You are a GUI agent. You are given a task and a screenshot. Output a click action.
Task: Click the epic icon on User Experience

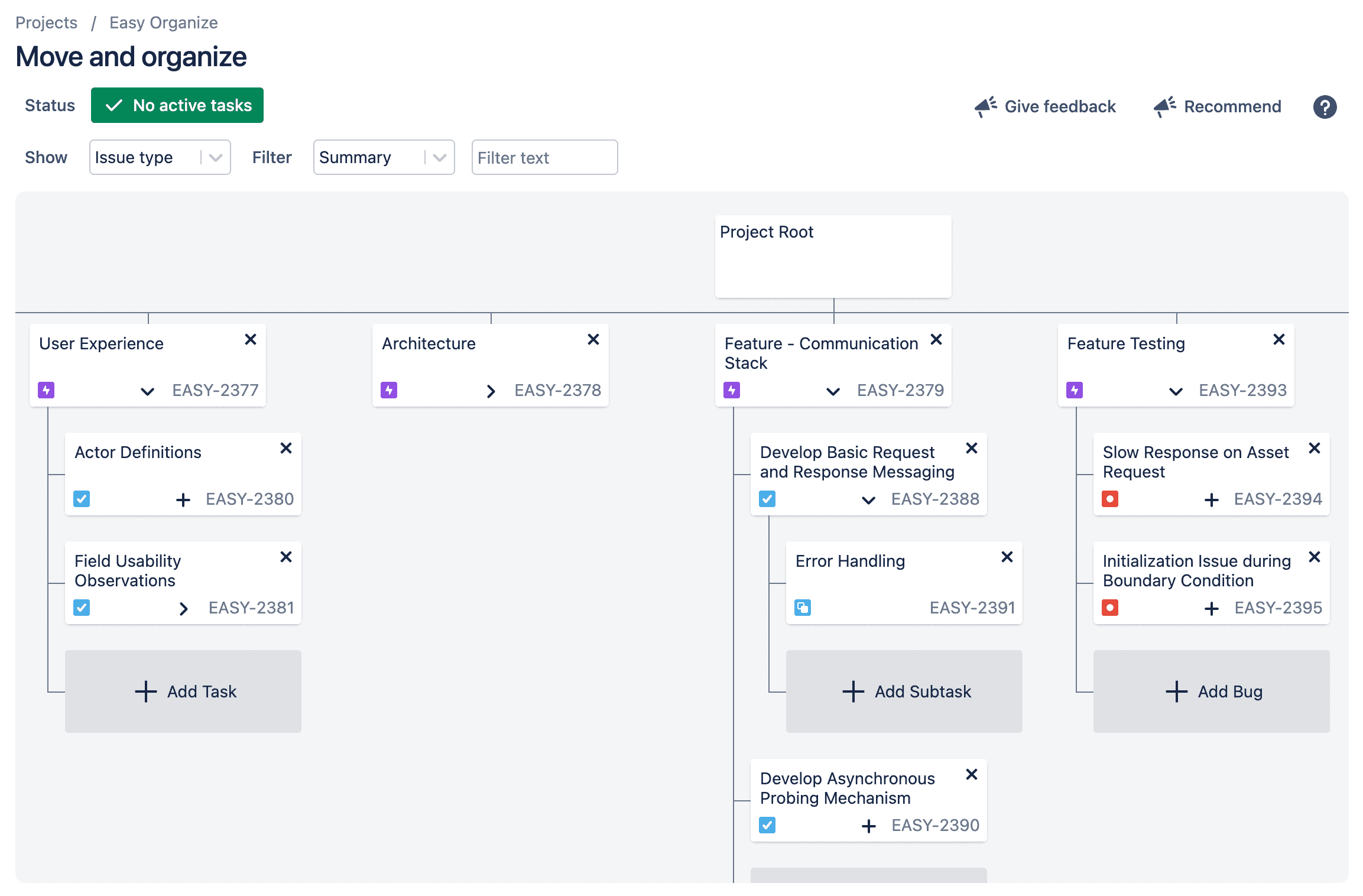[46, 390]
